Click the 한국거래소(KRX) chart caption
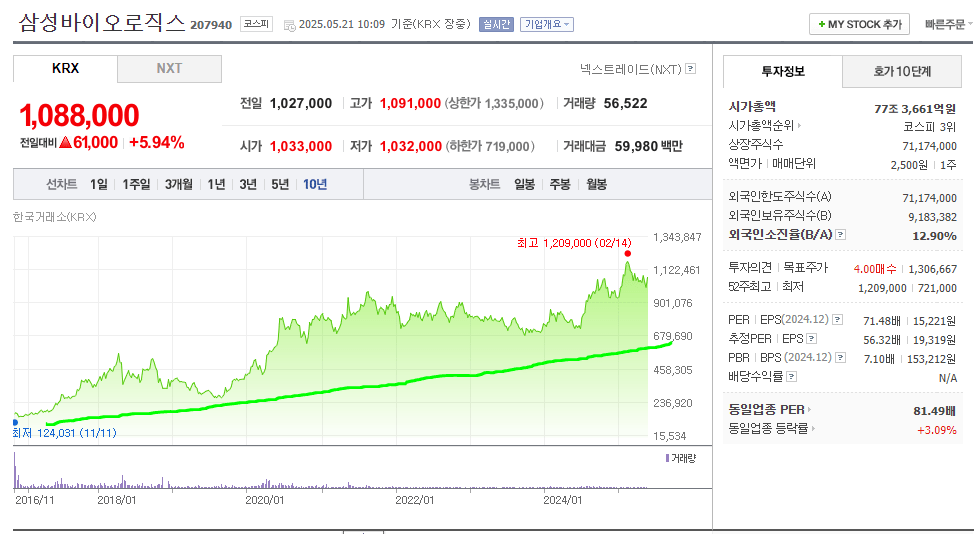 (55, 217)
